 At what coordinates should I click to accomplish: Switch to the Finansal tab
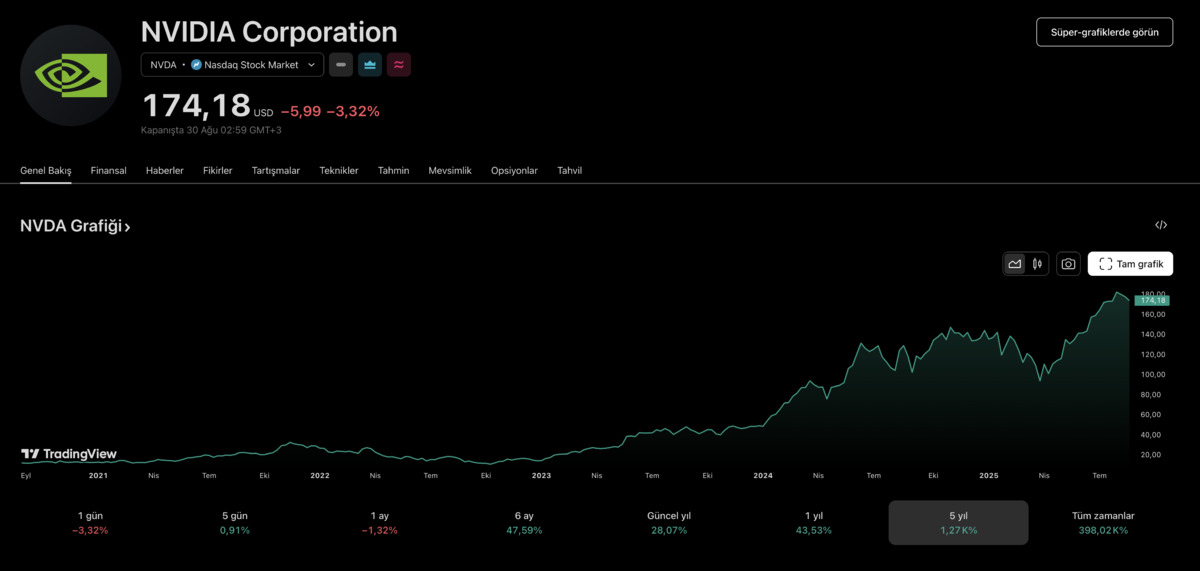tap(108, 171)
